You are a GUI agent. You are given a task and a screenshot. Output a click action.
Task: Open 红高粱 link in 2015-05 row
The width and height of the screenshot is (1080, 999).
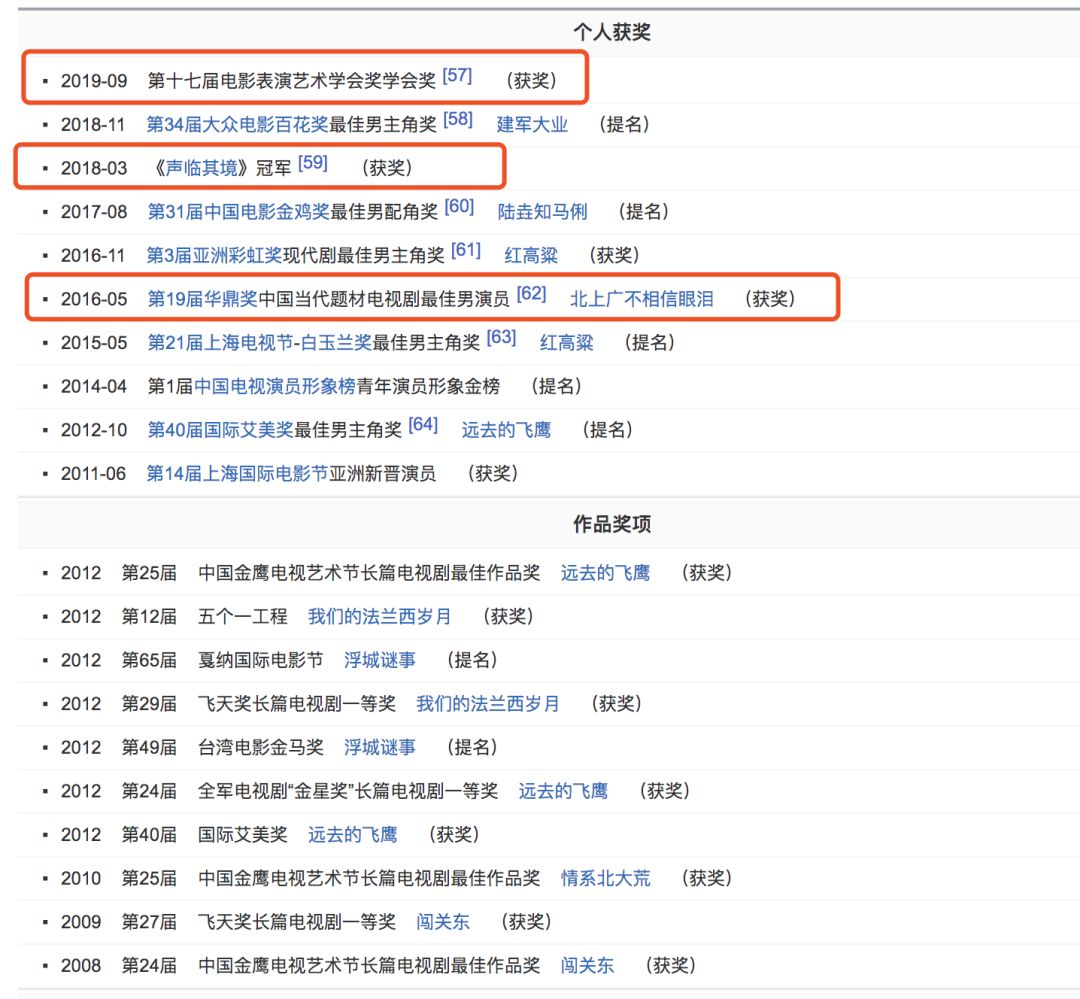[x=566, y=342]
